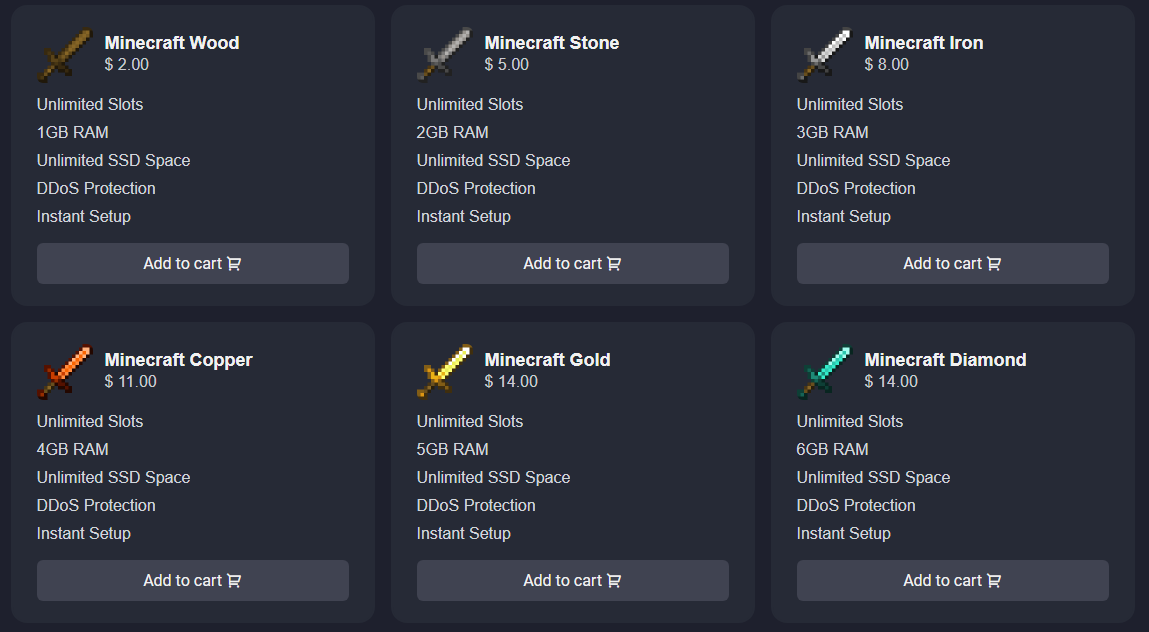
Task: Add Minecraft Stone plan to cart
Action: [x=573, y=264]
